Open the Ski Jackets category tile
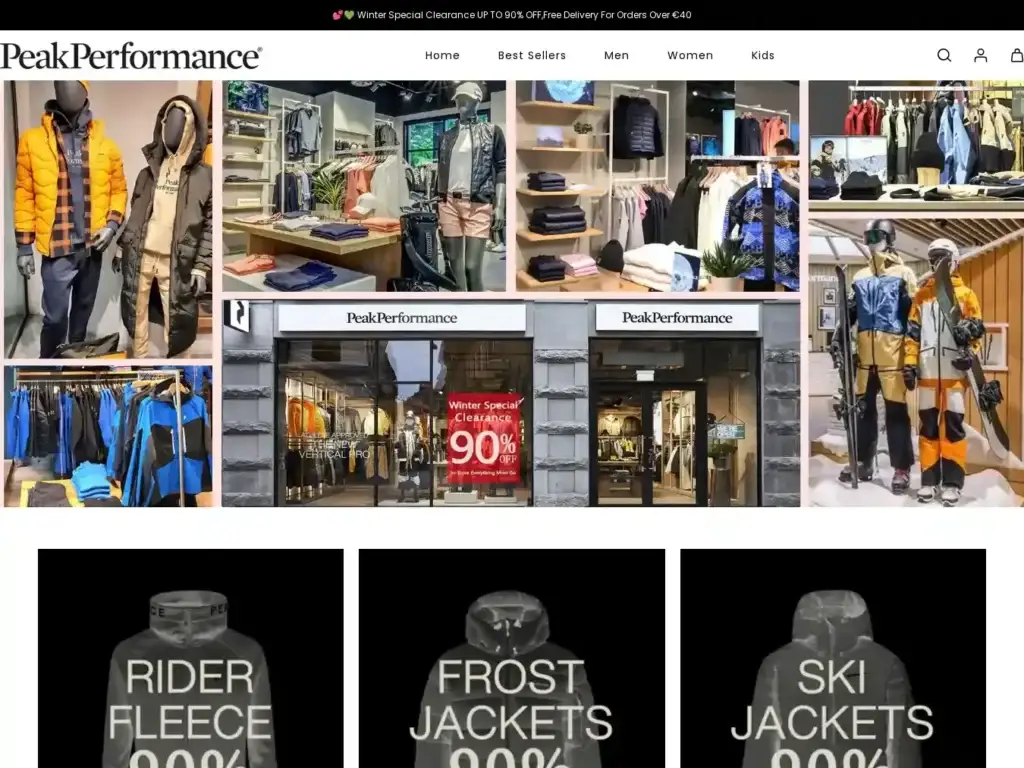 pos(832,658)
